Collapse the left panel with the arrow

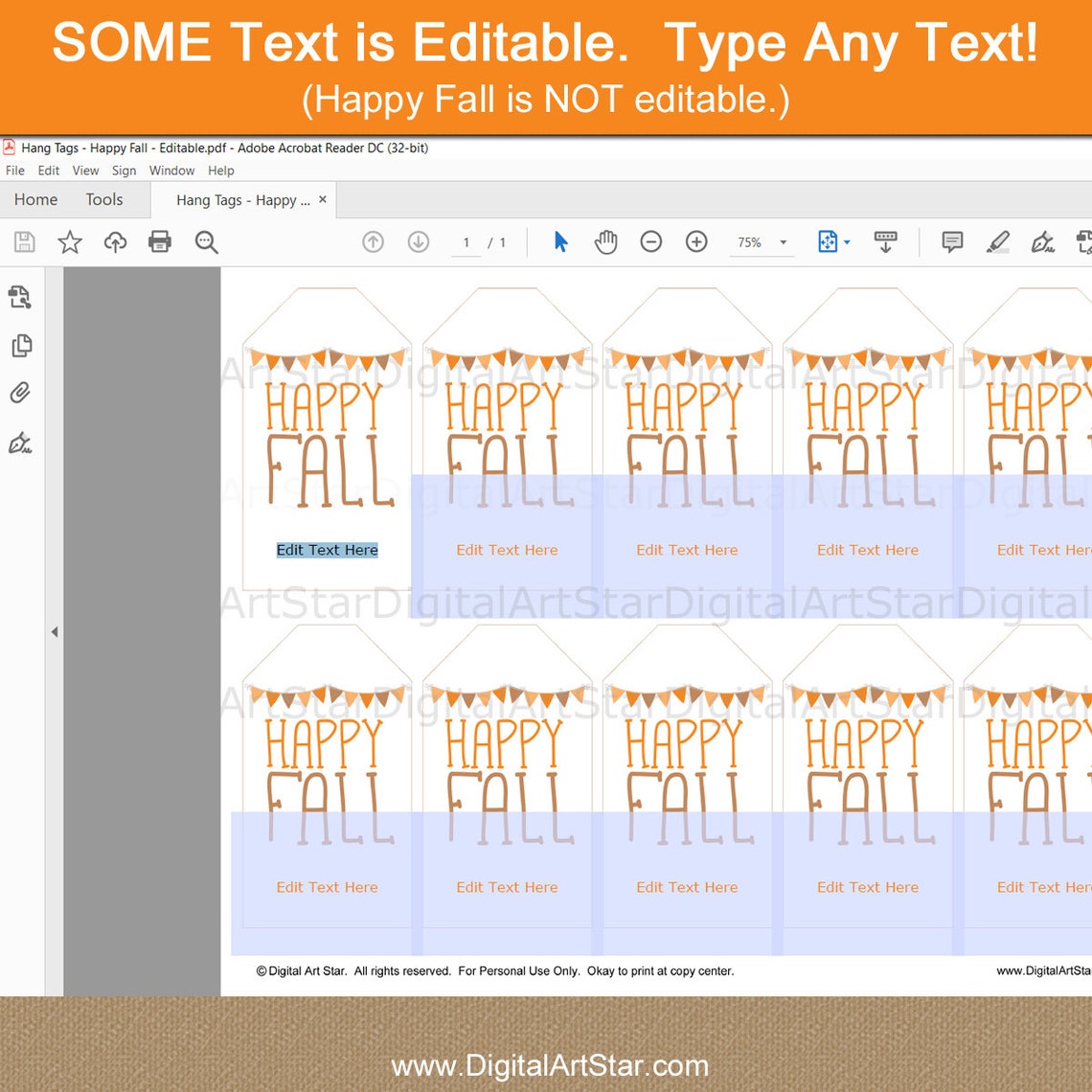(x=55, y=631)
